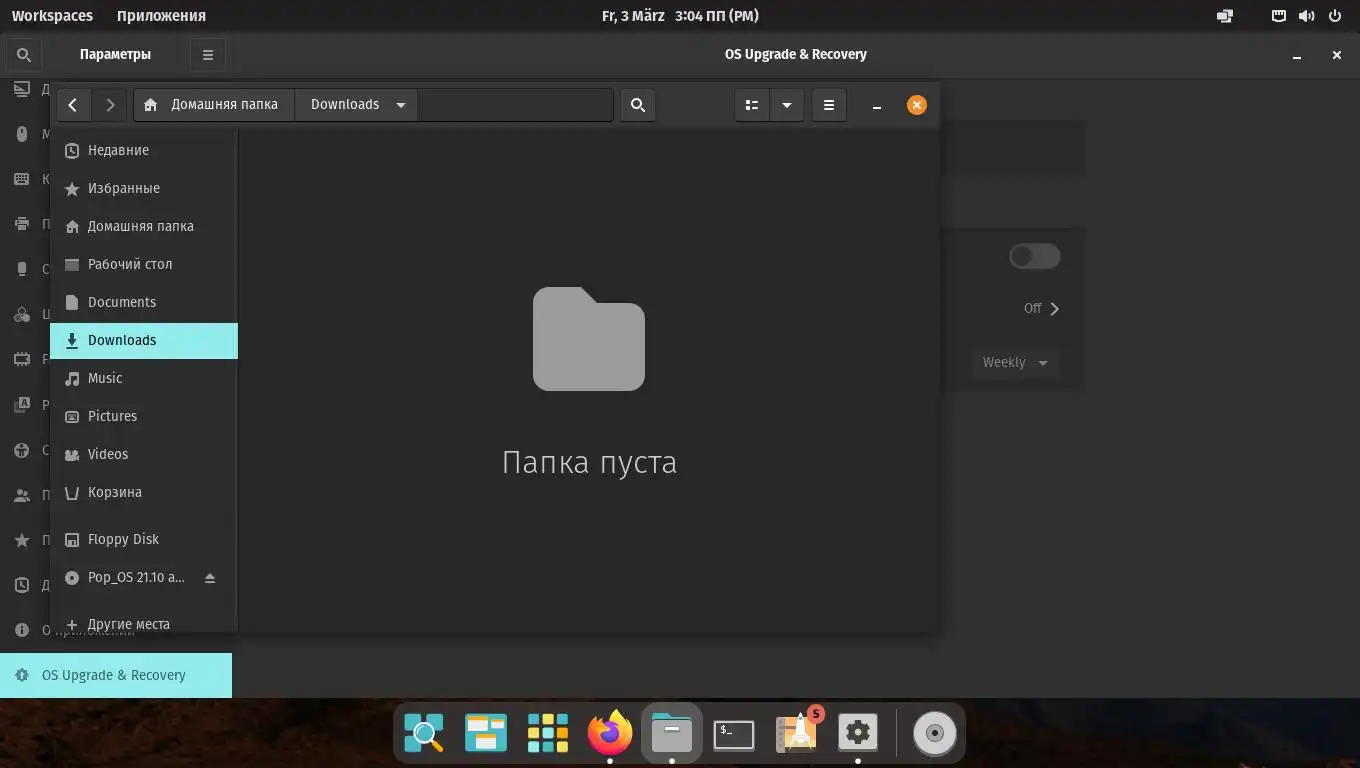Open Pop!_Shop with 5 updates badge

coord(797,731)
